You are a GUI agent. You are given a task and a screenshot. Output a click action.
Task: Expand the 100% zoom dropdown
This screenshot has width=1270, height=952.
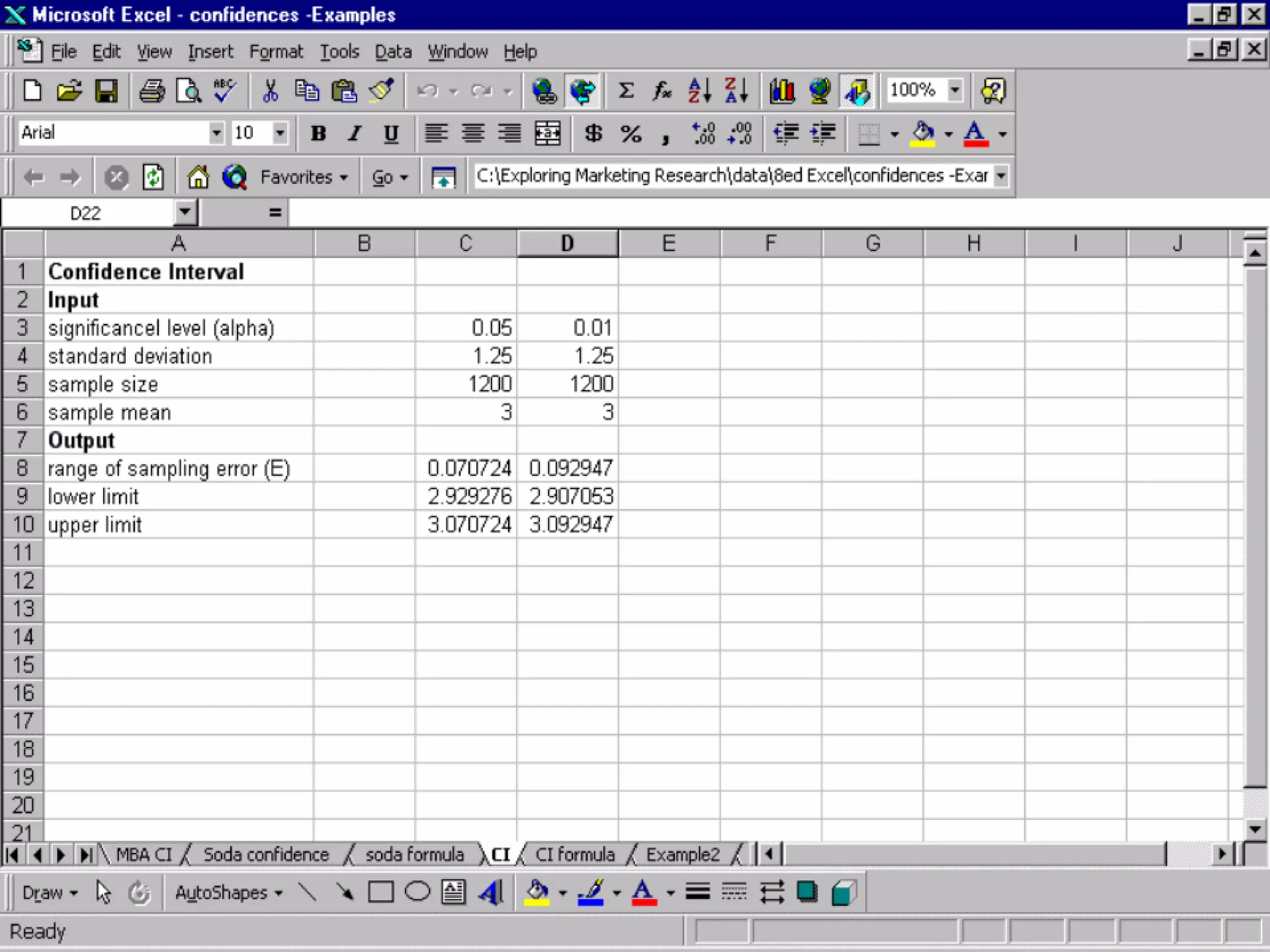[x=955, y=90]
